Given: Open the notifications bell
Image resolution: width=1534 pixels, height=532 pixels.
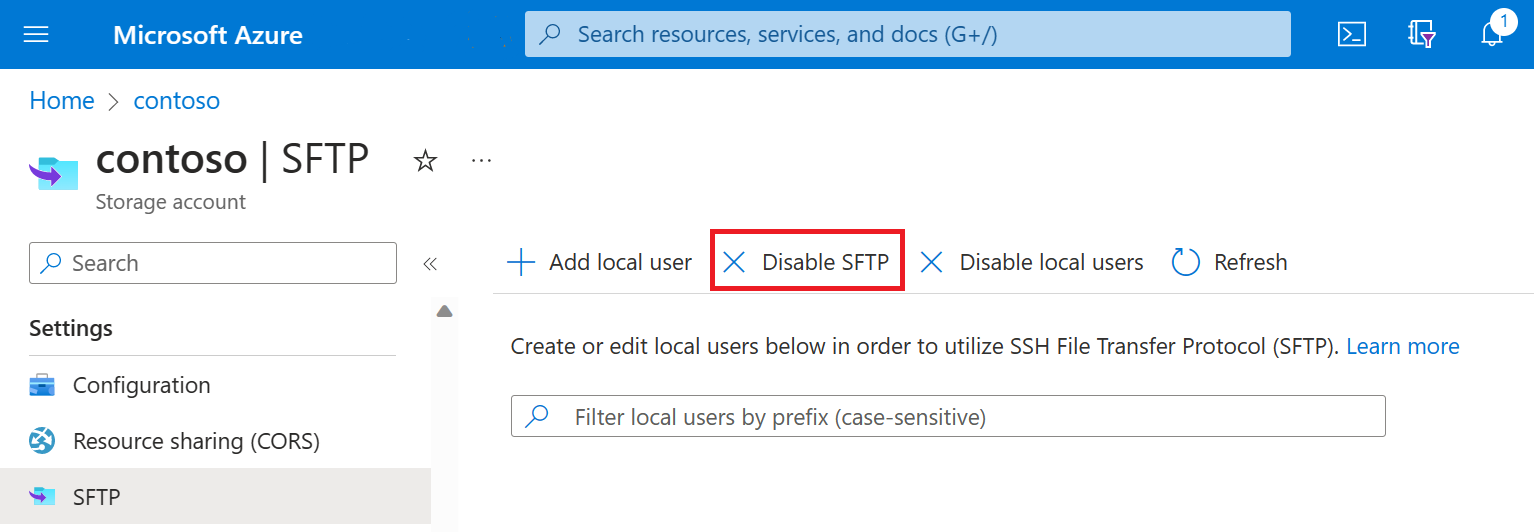Looking at the screenshot, I should click(1491, 35).
